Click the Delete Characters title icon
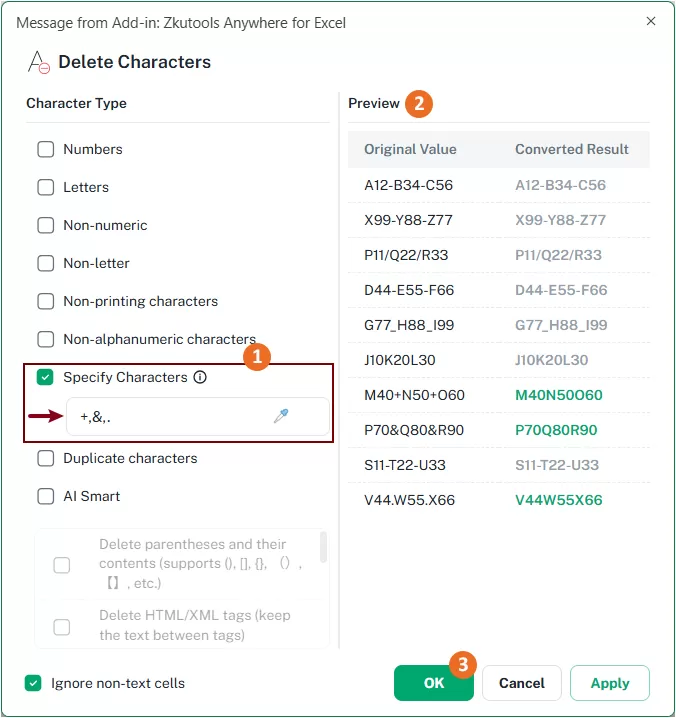This screenshot has height=718, width=676. [38, 62]
